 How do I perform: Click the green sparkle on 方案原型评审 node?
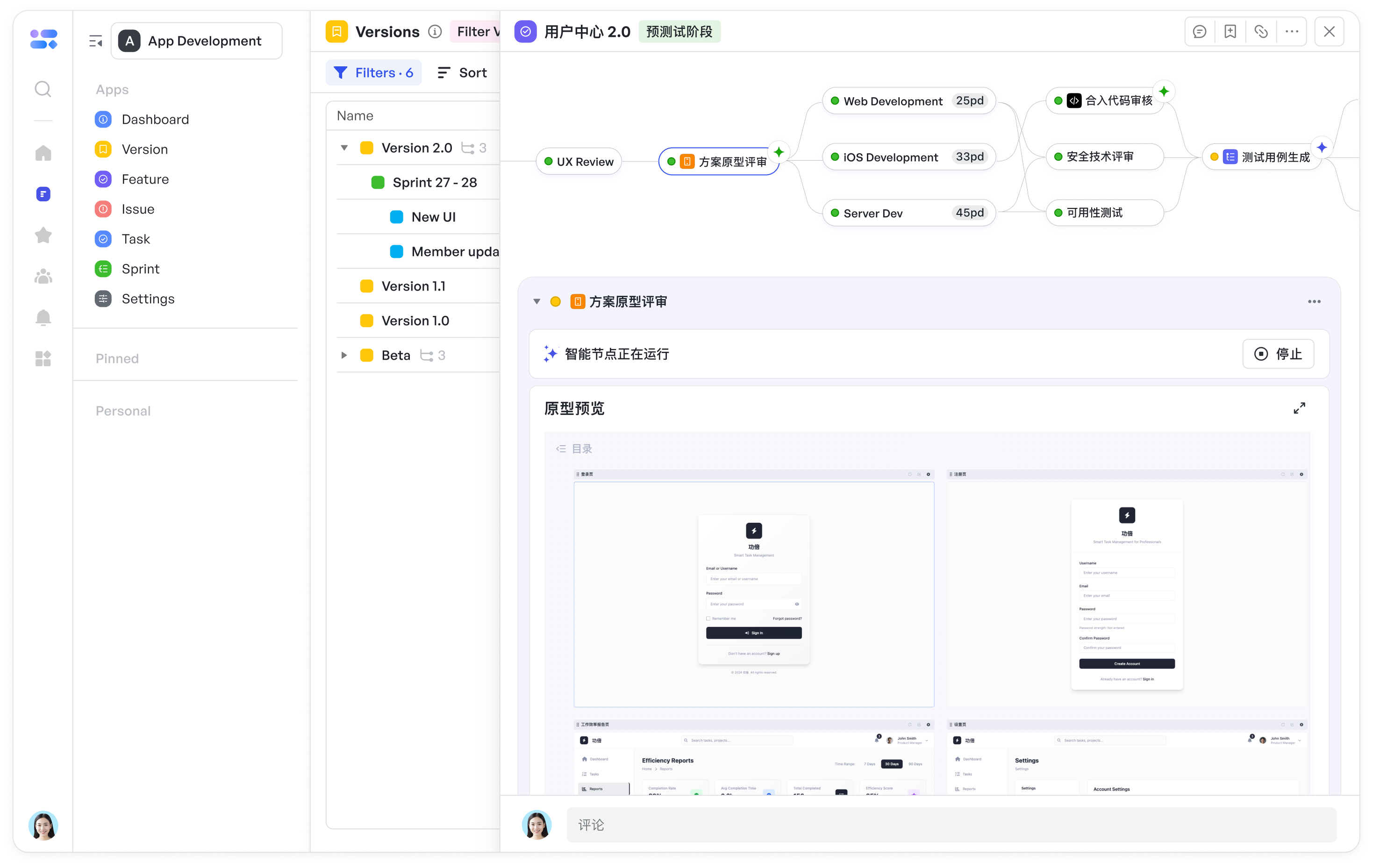point(778,152)
